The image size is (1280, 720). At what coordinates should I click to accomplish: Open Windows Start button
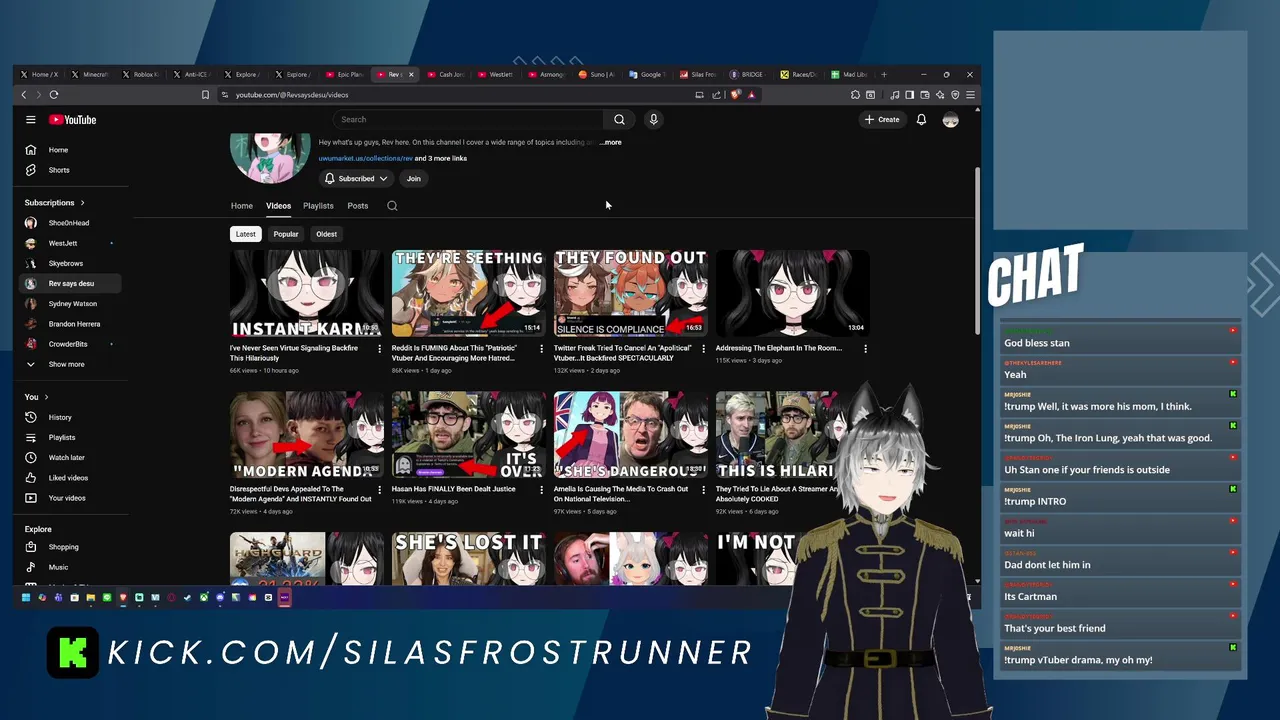(x=26, y=598)
